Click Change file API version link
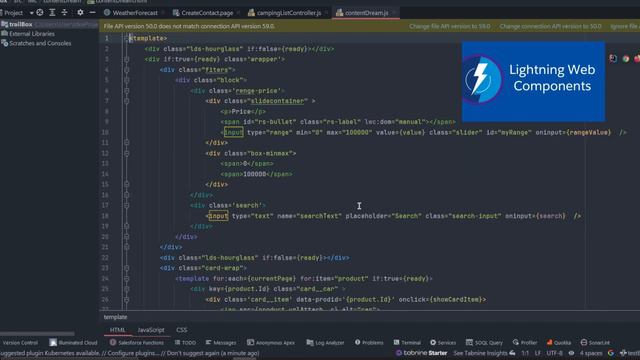The image size is (640, 360). (x=450, y=27)
